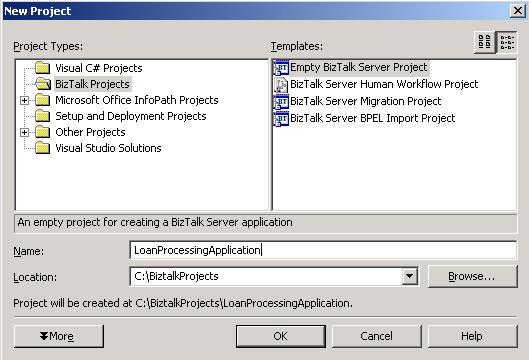Expand options with the More button

[59, 336]
